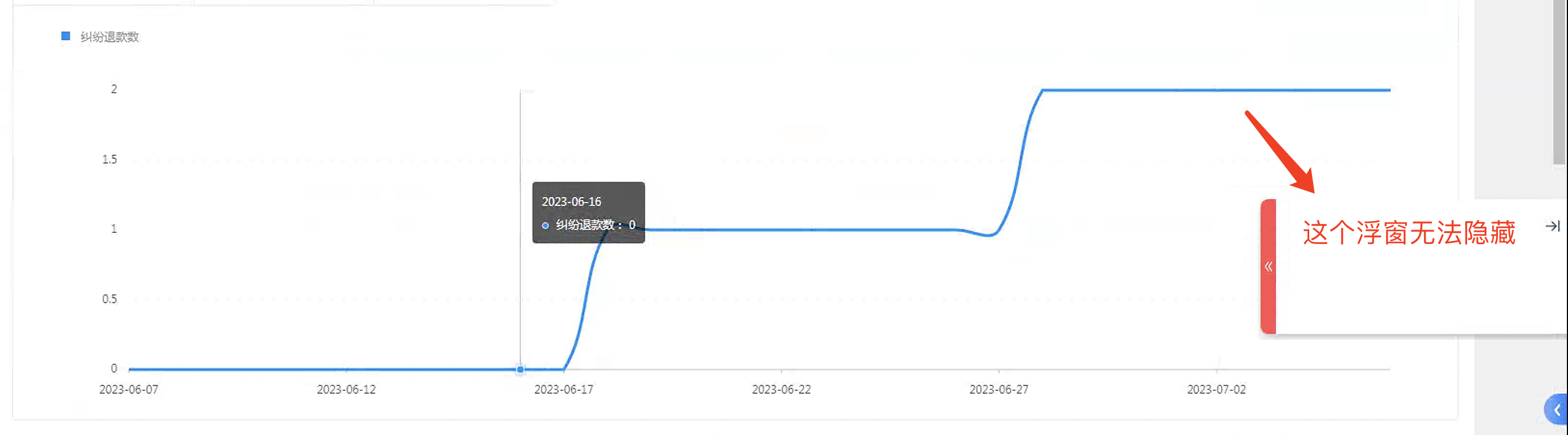The image size is (1568, 435).
Task: Select the 2023-07-02 axis date
Action: click(1217, 389)
